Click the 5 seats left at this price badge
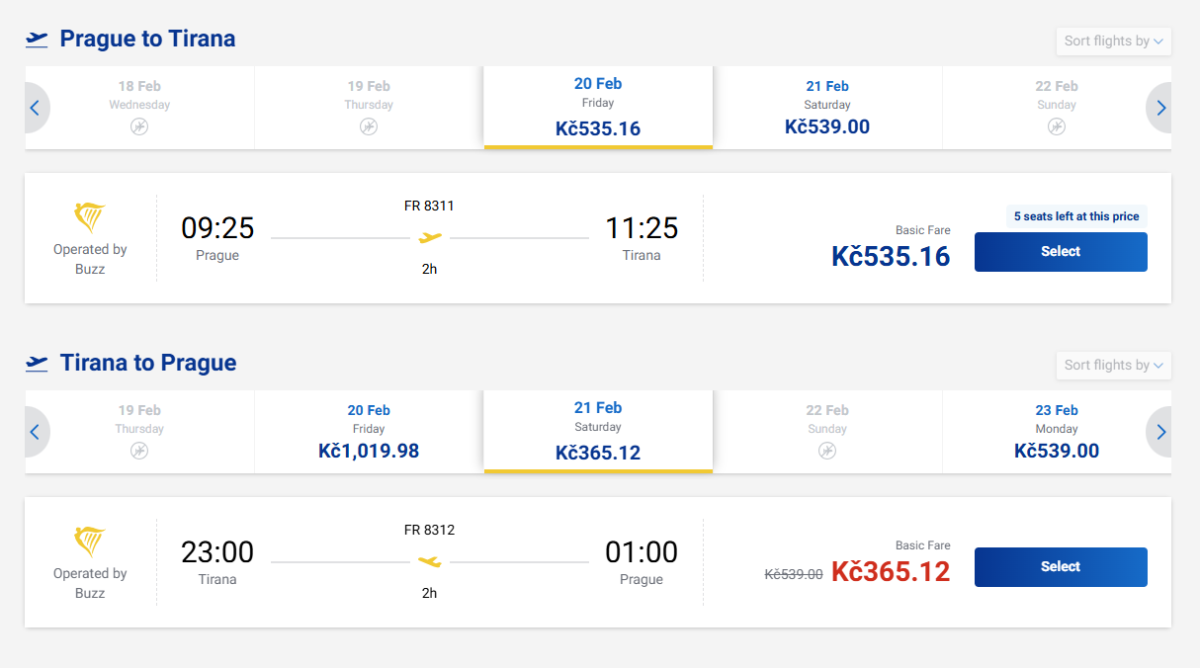This screenshot has width=1200, height=668. (x=1076, y=216)
